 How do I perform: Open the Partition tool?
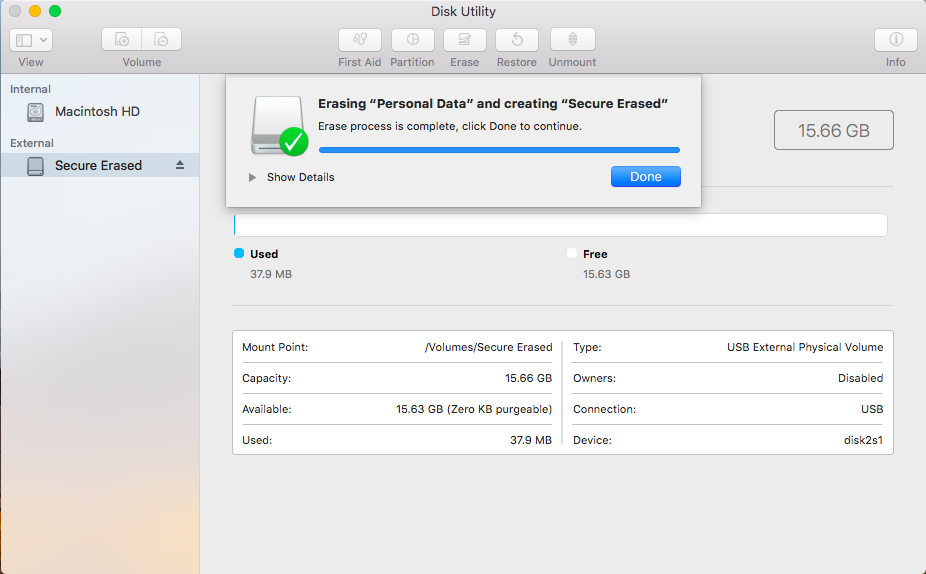pyautogui.click(x=413, y=40)
